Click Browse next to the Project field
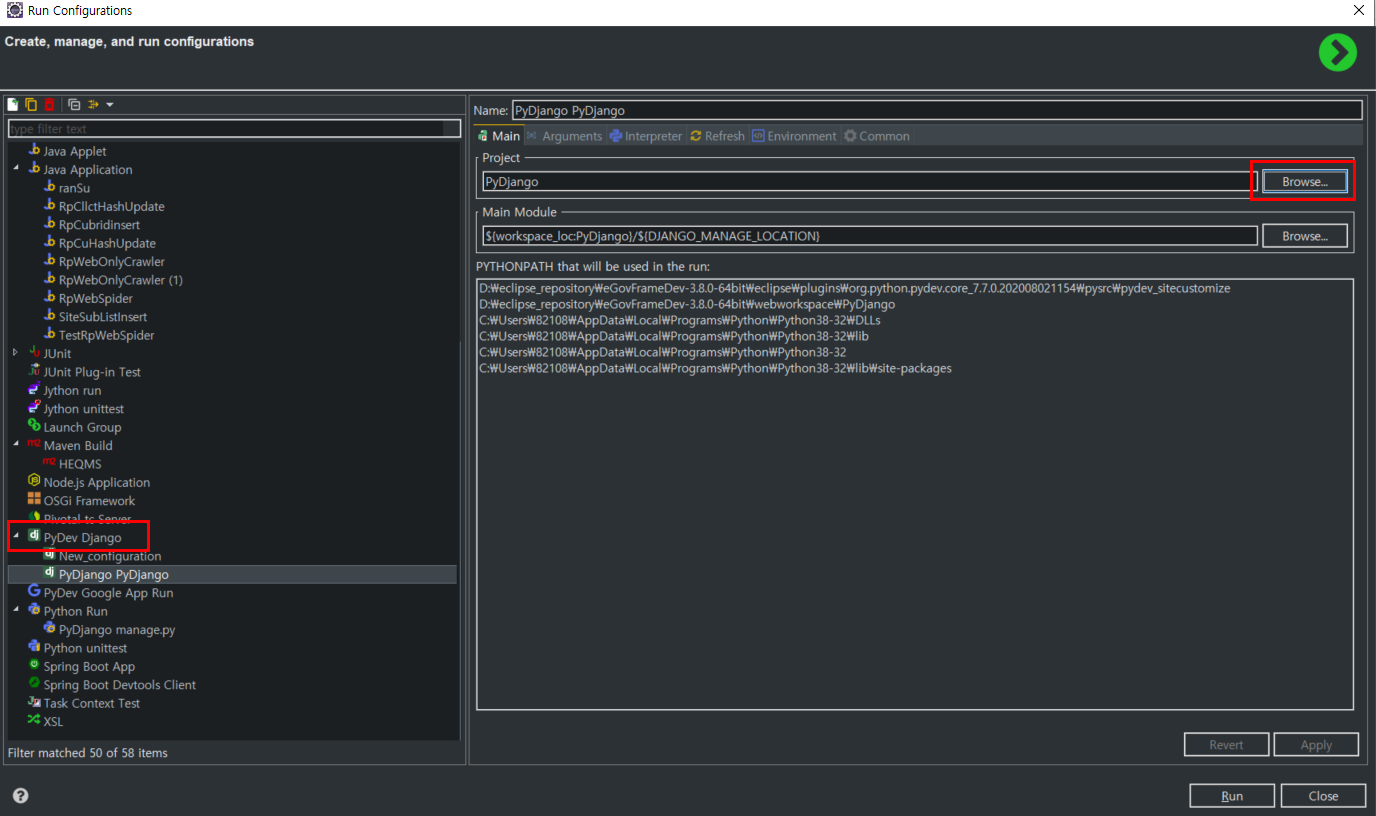Image resolution: width=1376 pixels, height=816 pixels. click(1304, 182)
